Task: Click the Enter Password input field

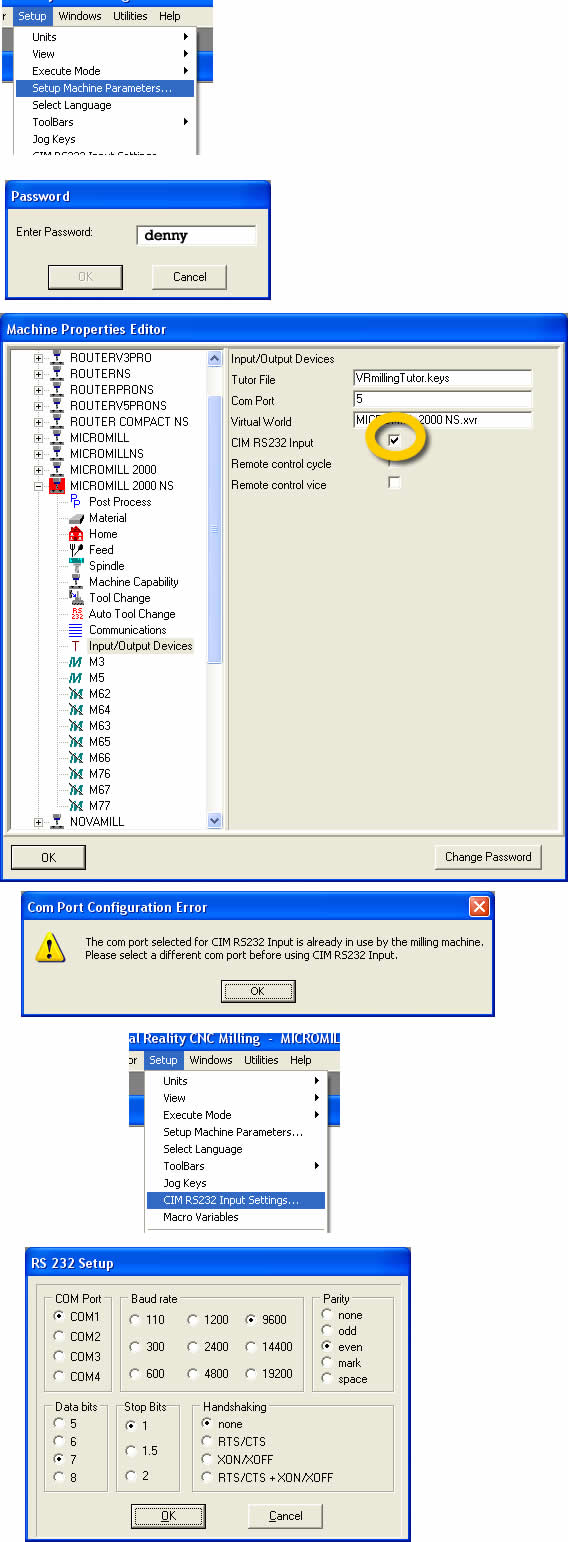Action: 196,235
